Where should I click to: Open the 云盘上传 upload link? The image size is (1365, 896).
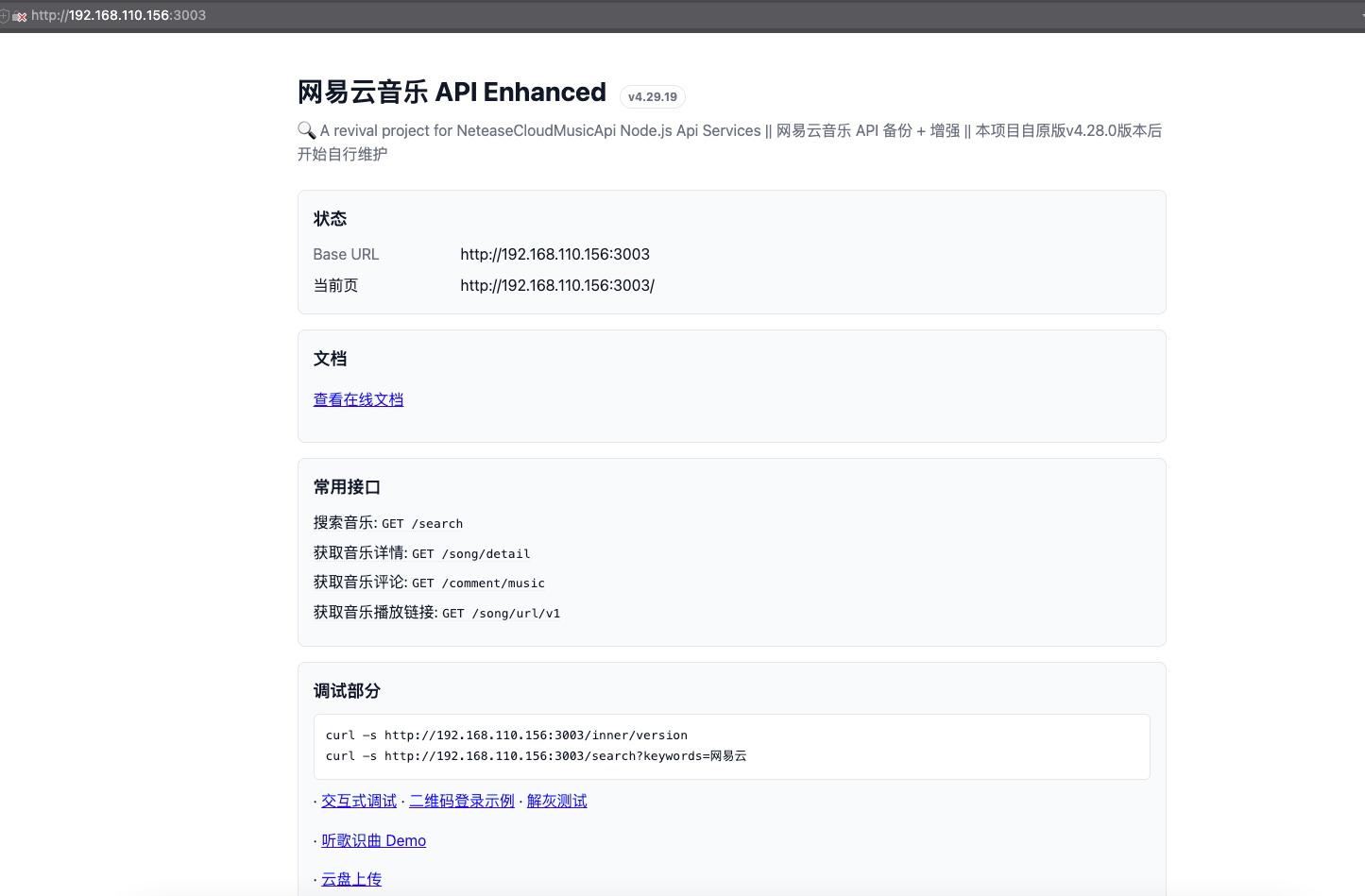tap(350, 878)
